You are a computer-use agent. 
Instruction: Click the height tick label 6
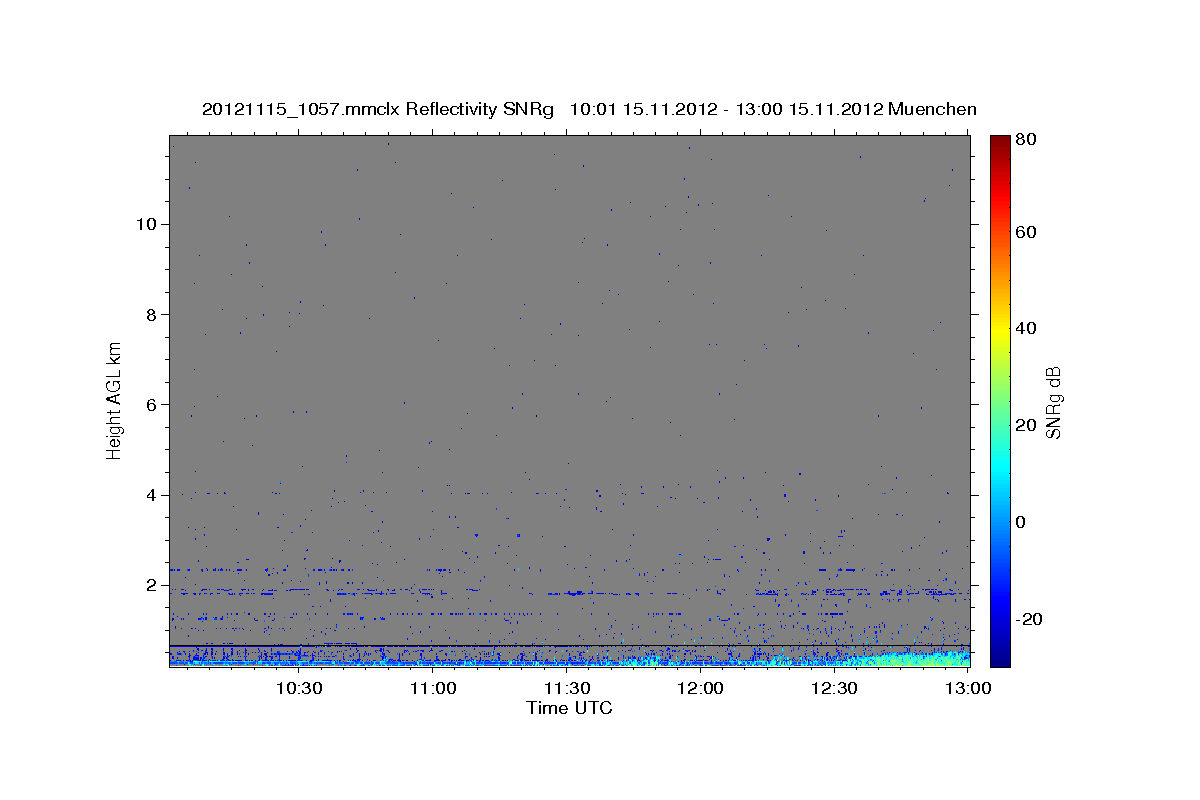click(x=151, y=405)
